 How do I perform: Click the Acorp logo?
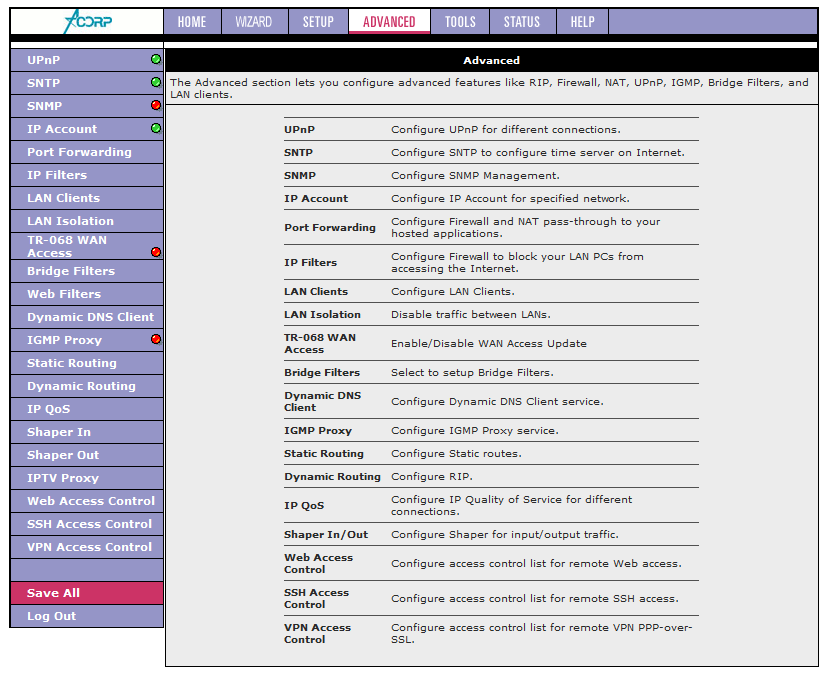coord(86,21)
